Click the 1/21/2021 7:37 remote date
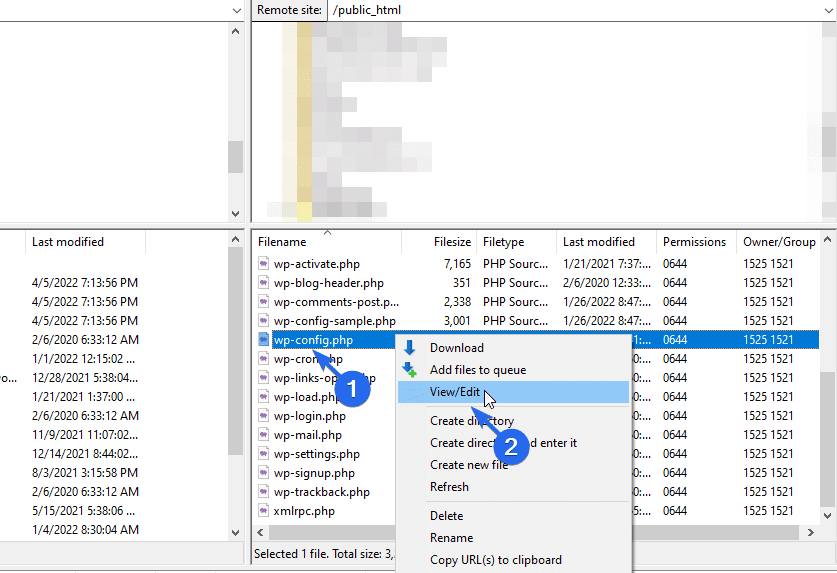Image resolution: width=837 pixels, height=573 pixels. click(607, 264)
